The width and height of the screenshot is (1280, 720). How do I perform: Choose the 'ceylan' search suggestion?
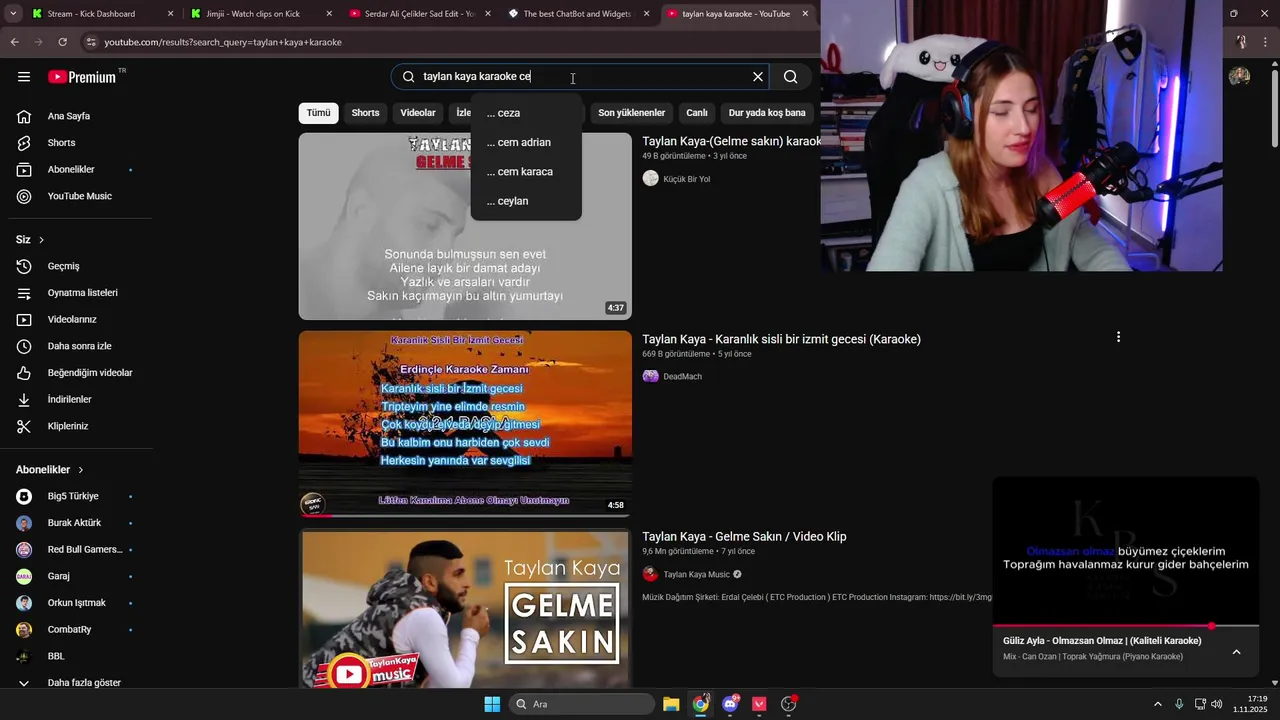tap(526, 201)
